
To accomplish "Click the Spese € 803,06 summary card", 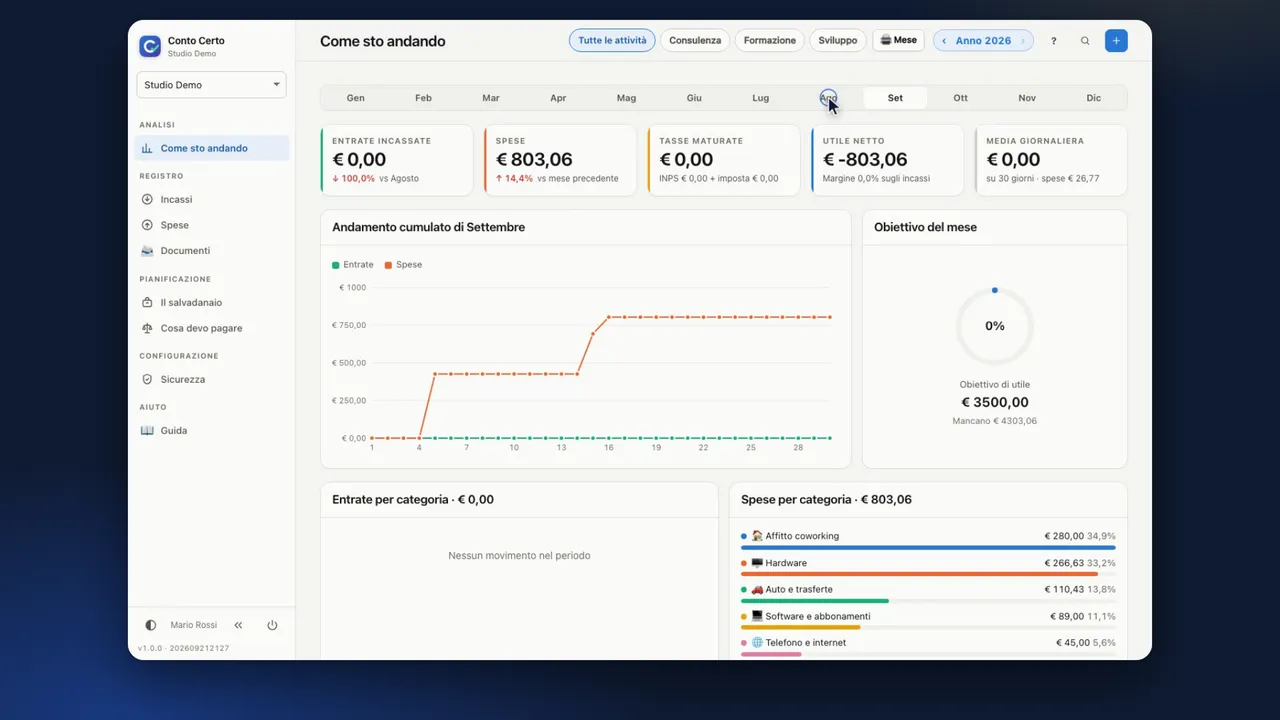I will click(x=559, y=160).
